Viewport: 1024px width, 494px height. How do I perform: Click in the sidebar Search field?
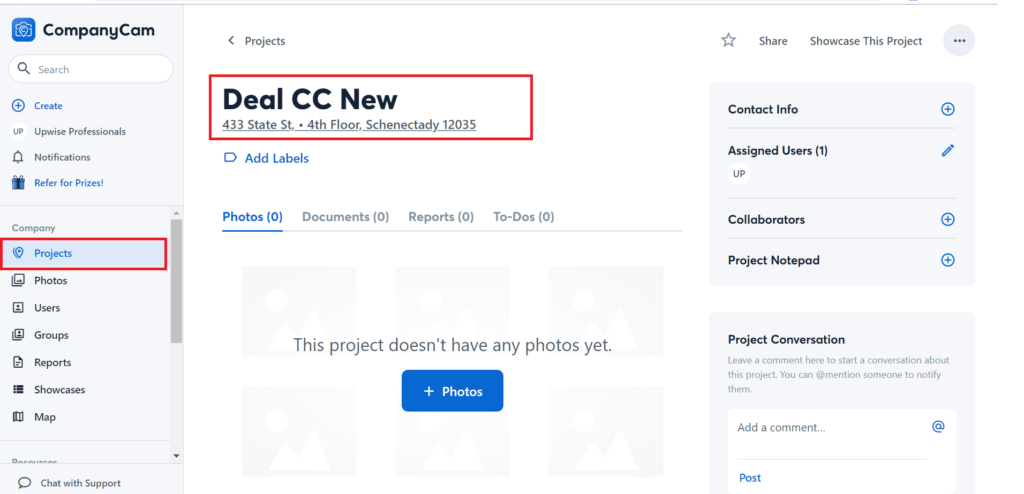point(91,69)
